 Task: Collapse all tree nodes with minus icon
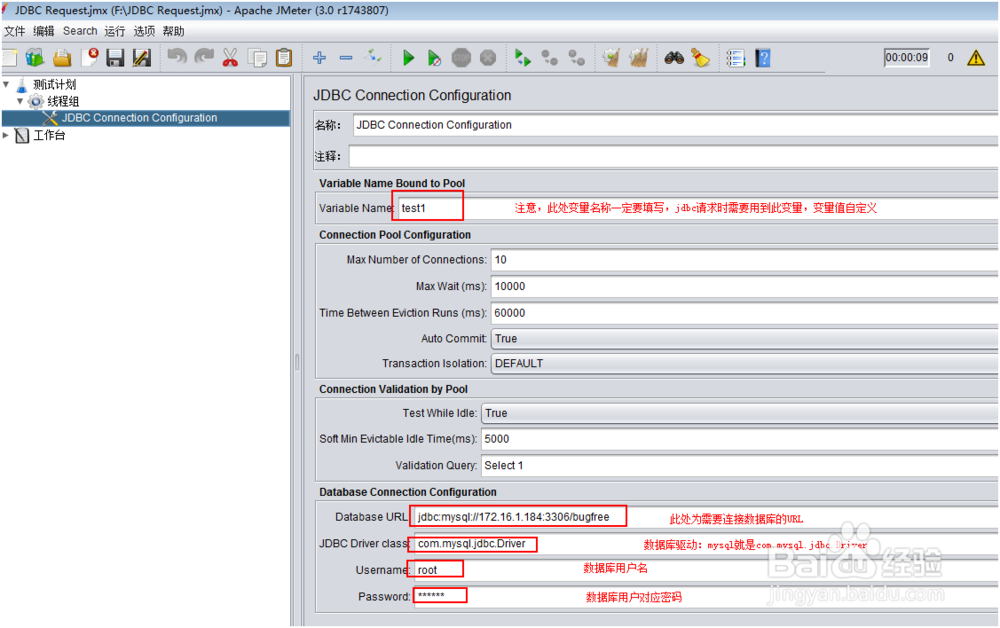point(346,58)
